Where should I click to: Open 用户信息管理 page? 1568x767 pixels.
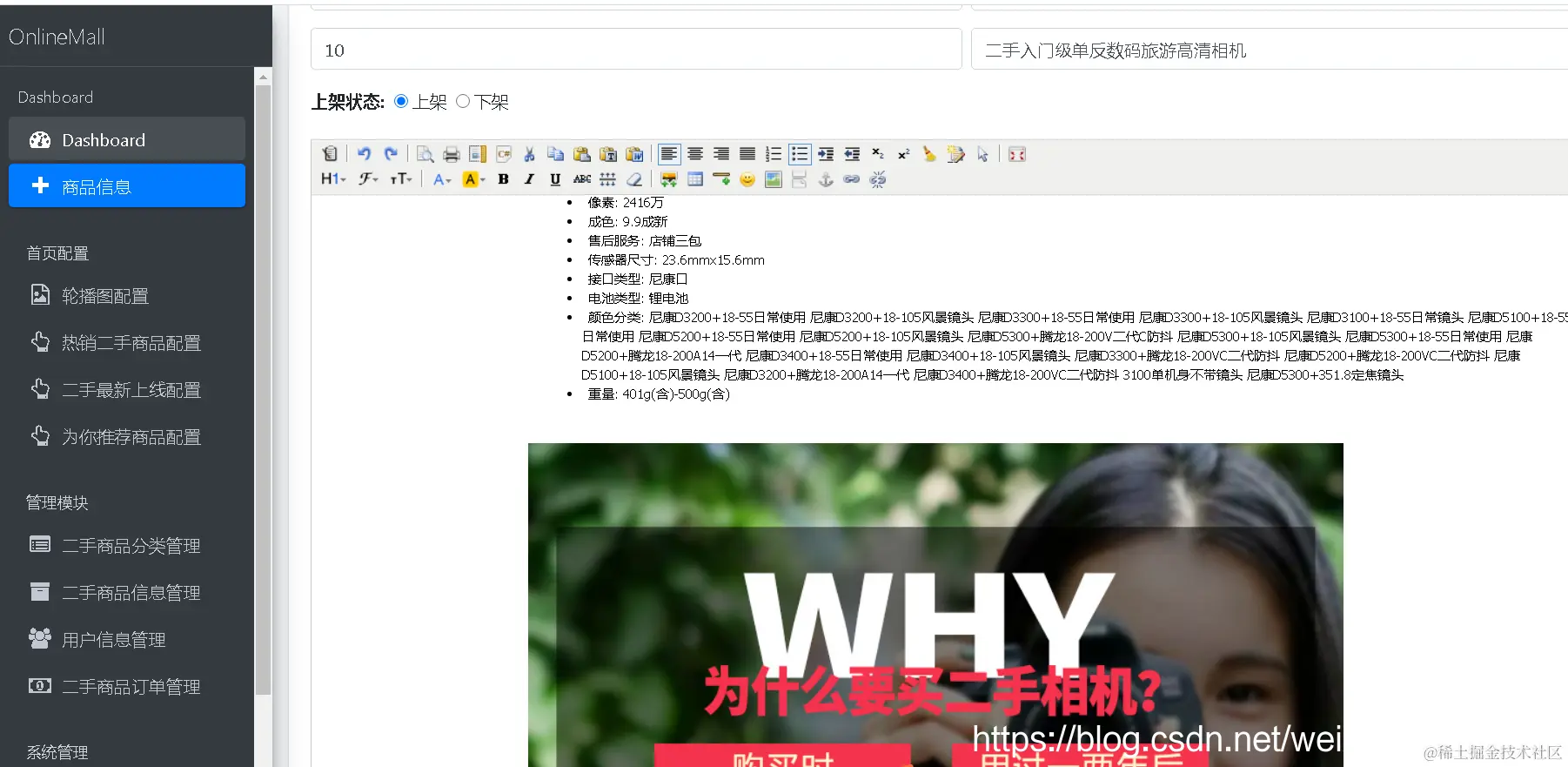(x=127, y=640)
